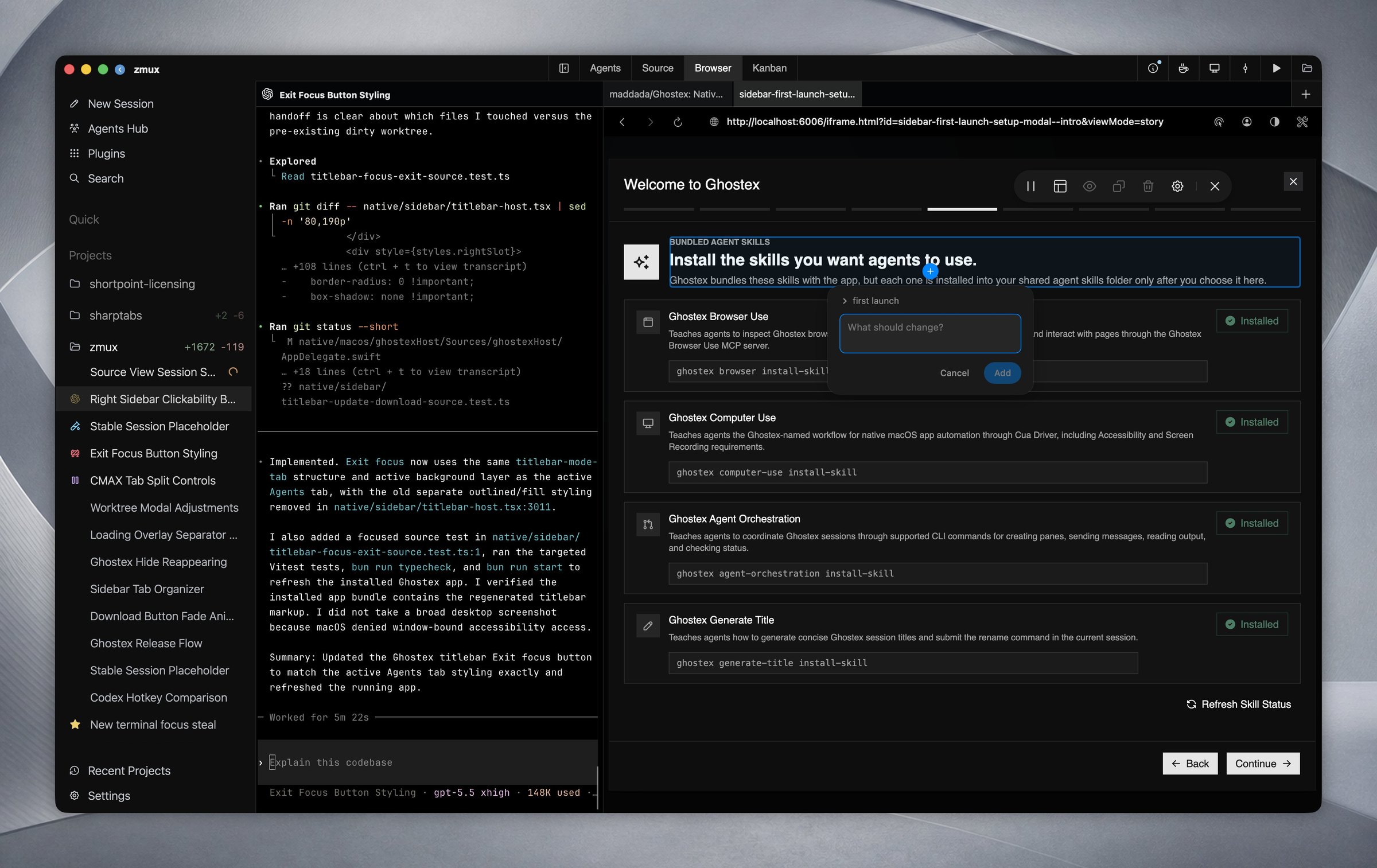Click the globe icon beside the URL
This screenshot has height=868, width=1377.
714,122
